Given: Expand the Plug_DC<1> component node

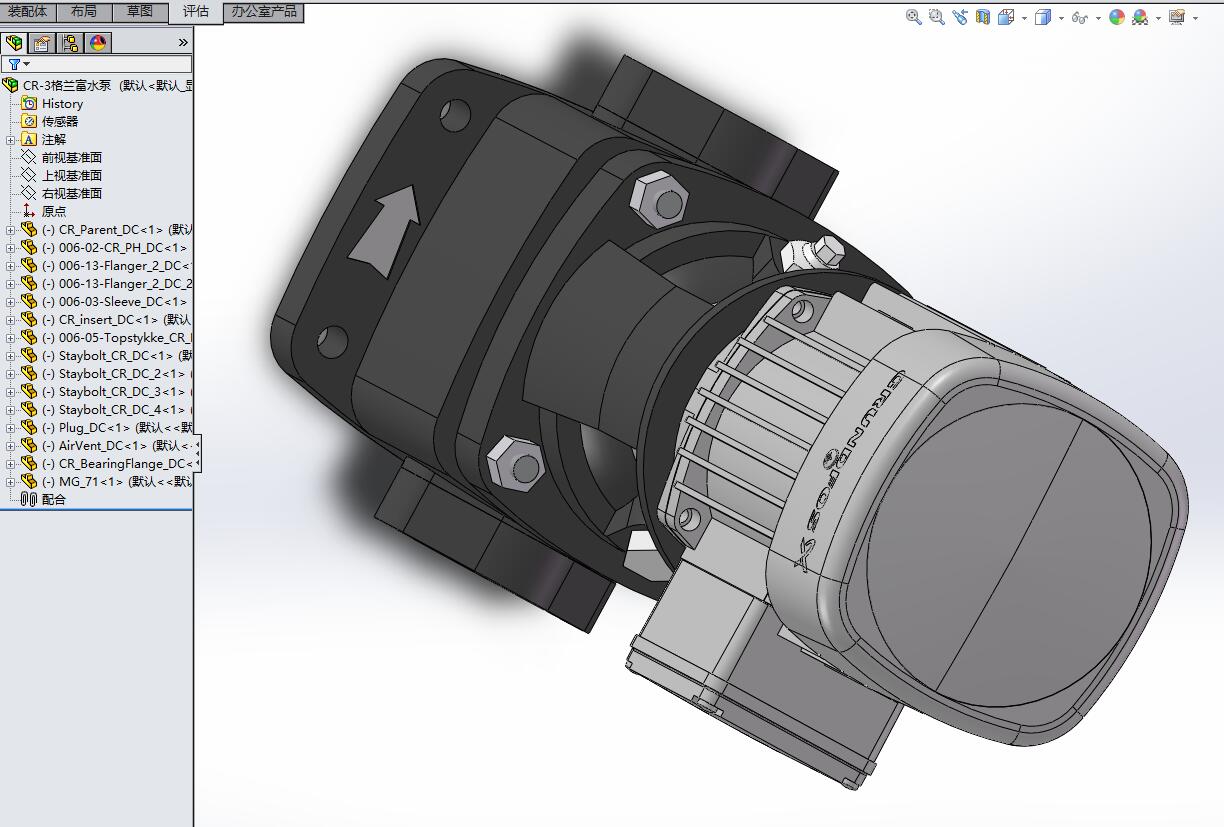Looking at the screenshot, I should [11, 427].
